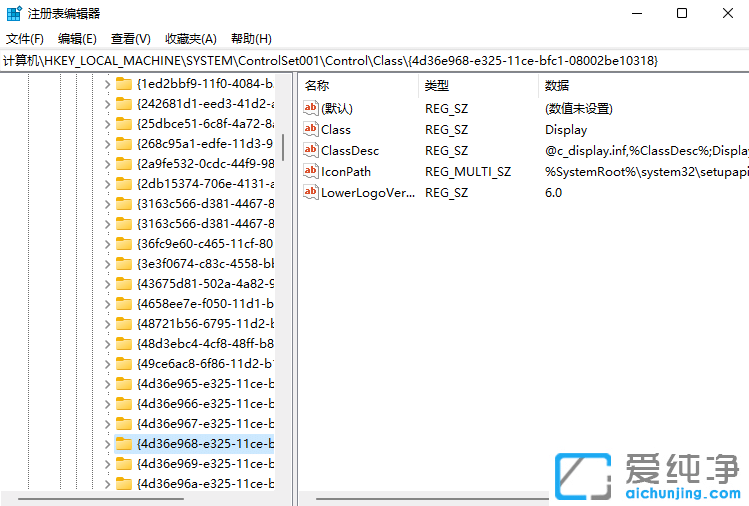749x506 pixels.
Task: Click the tree pane vertical scrollbar thumb
Action: 283,148
